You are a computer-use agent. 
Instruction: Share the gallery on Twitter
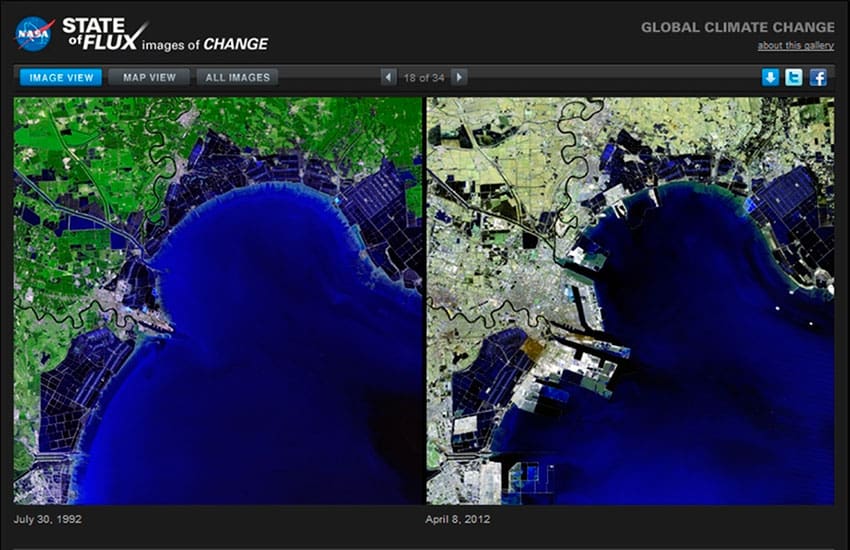794,77
